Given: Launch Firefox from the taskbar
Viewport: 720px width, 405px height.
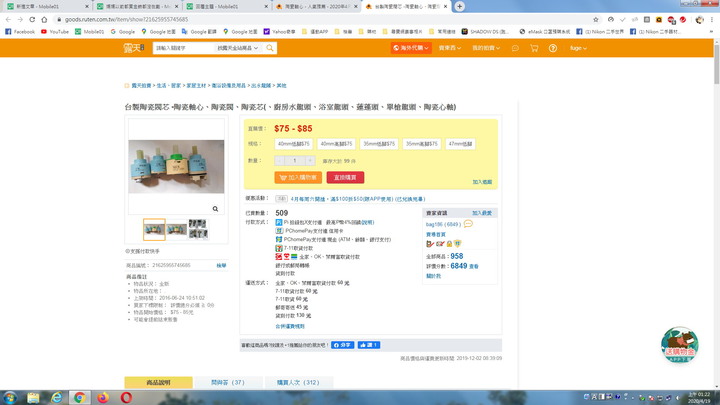Looking at the screenshot, I should coord(103,398).
